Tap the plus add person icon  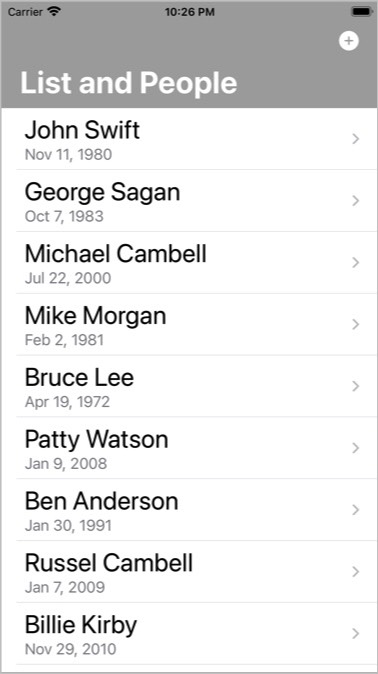coord(348,41)
